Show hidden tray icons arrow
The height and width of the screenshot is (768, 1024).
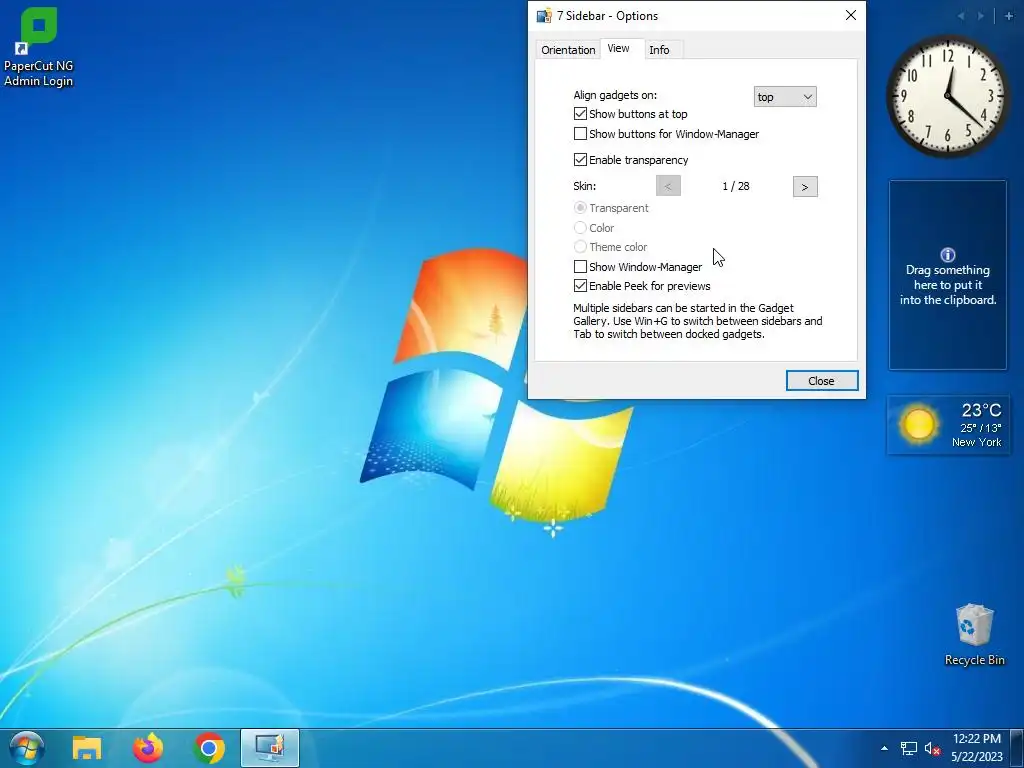[x=884, y=748]
